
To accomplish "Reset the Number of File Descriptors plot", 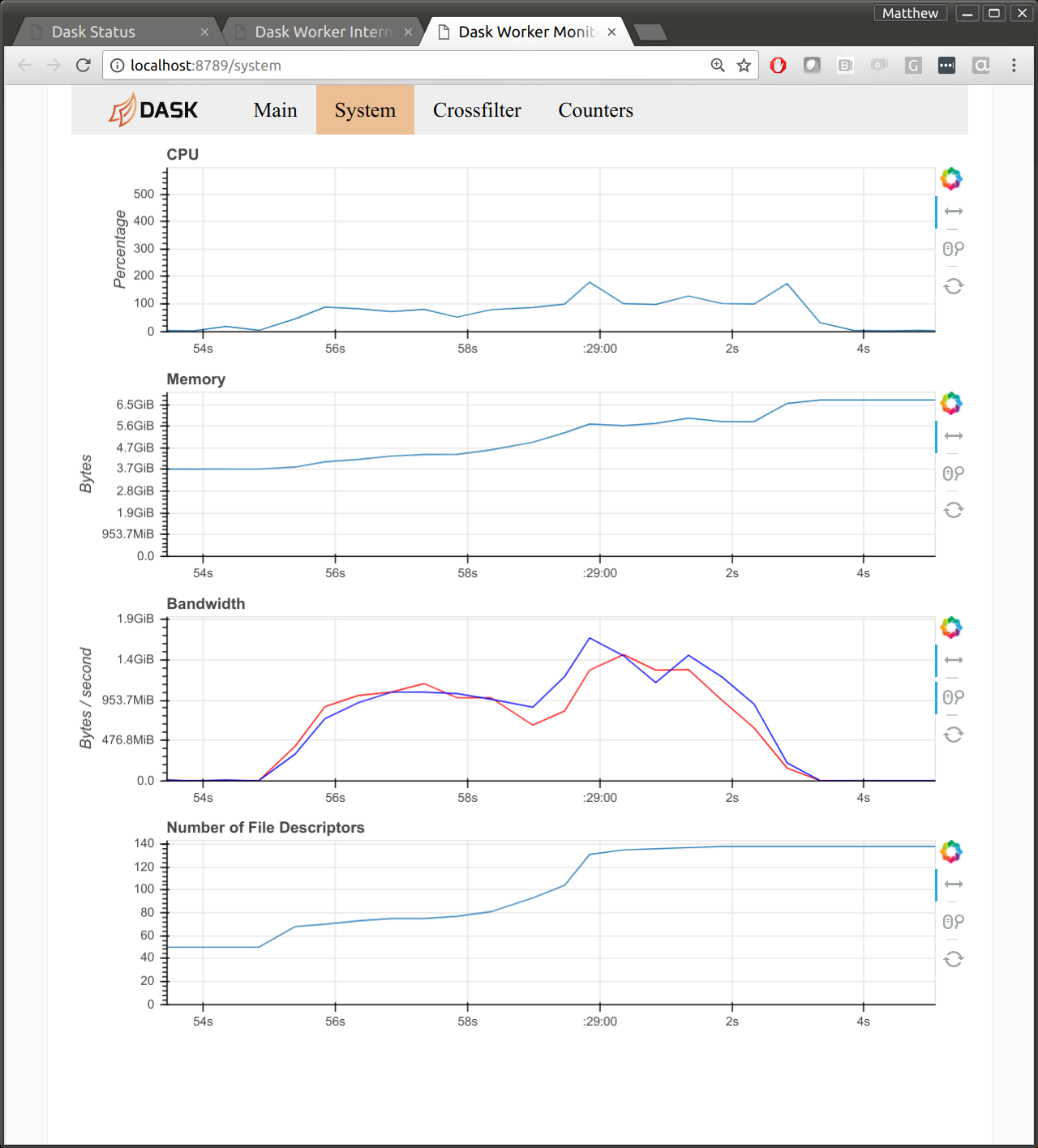I will click(954, 959).
